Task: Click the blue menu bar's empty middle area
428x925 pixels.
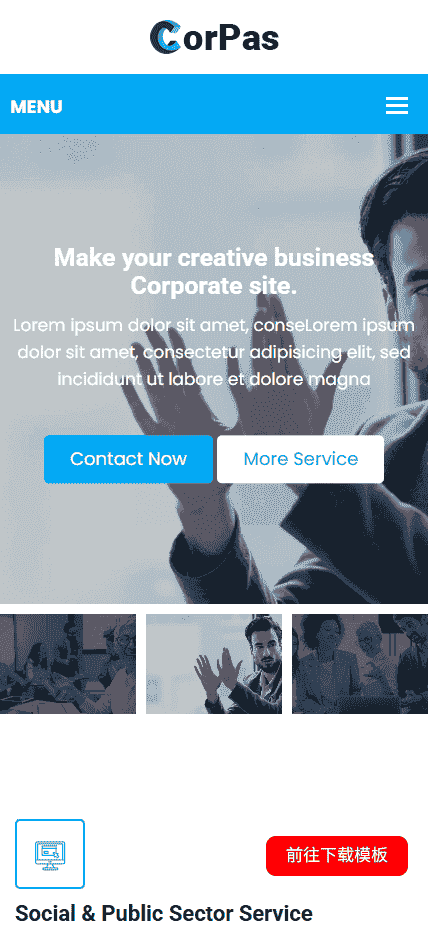Action: [224, 104]
